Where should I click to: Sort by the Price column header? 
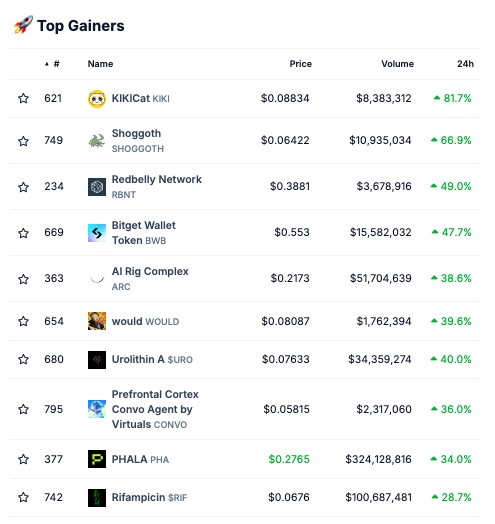coord(300,63)
